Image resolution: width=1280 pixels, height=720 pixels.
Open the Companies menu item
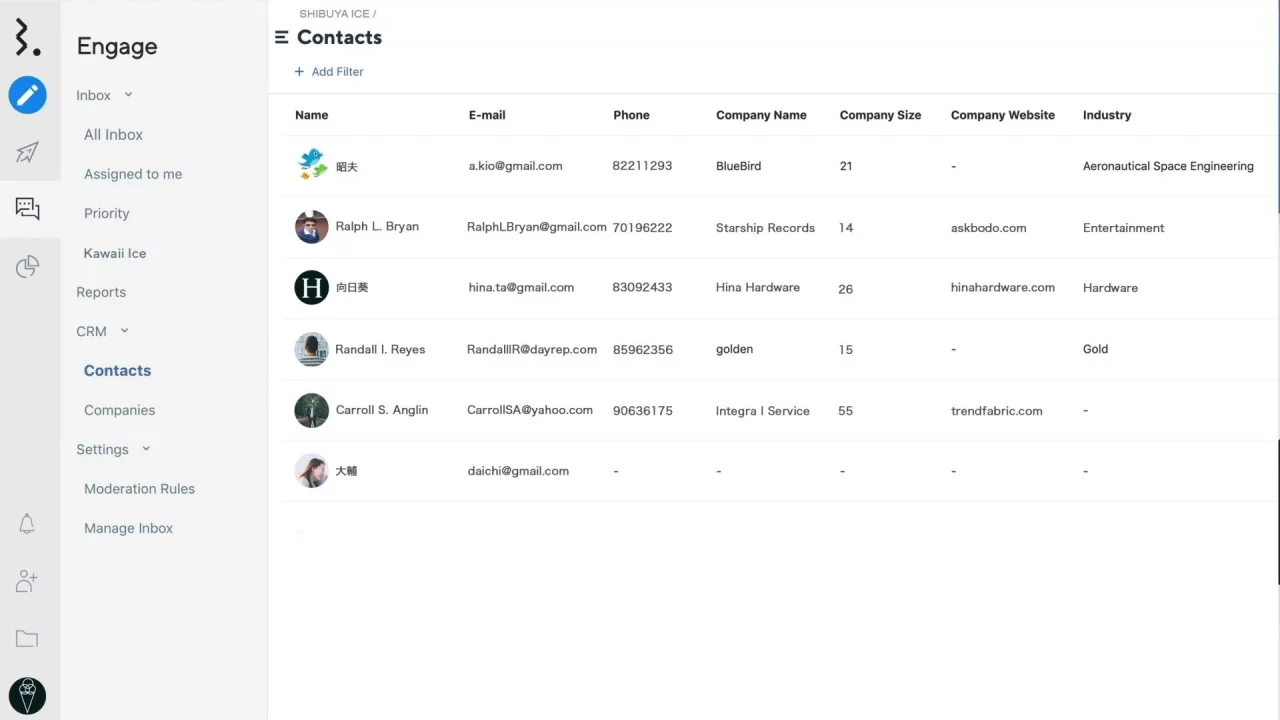pos(119,410)
